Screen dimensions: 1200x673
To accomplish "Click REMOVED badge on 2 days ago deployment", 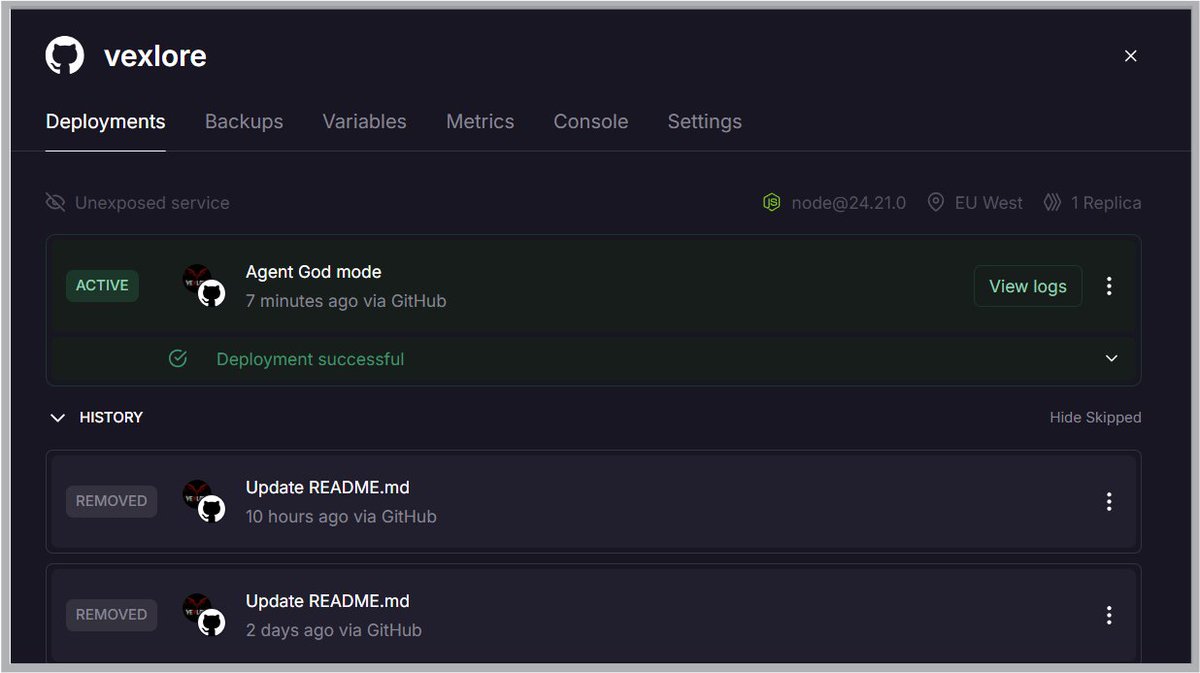I will 111,615.
